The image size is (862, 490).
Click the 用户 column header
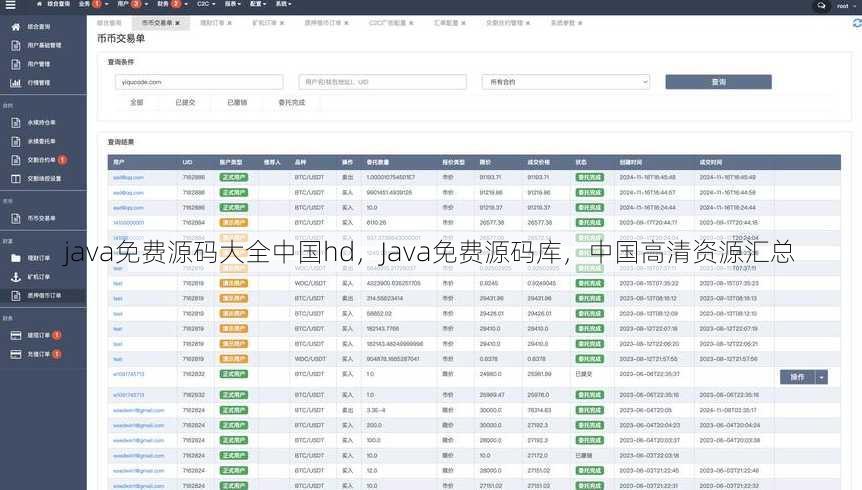[x=119, y=162]
